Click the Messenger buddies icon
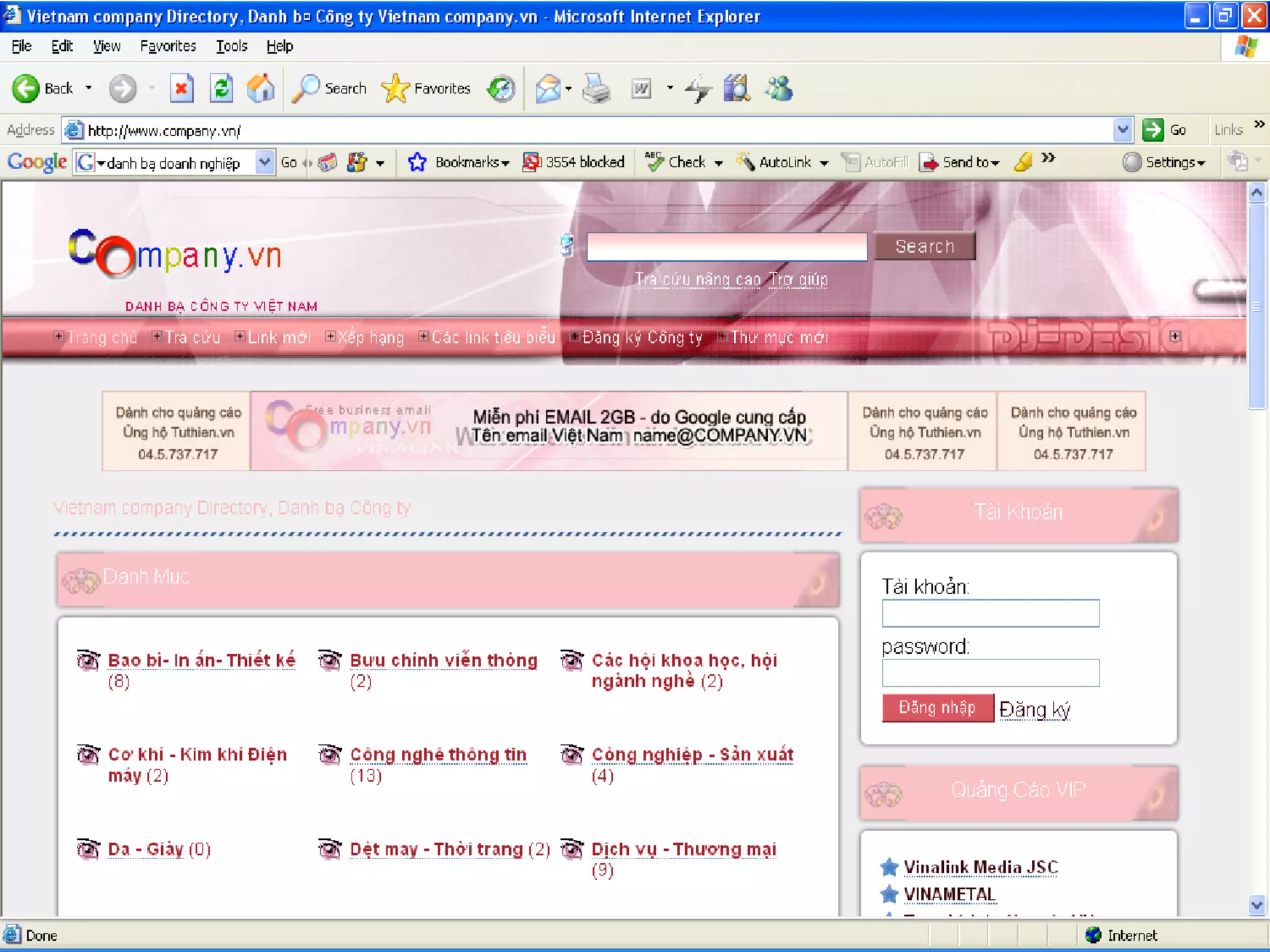1270x952 pixels. (x=779, y=89)
